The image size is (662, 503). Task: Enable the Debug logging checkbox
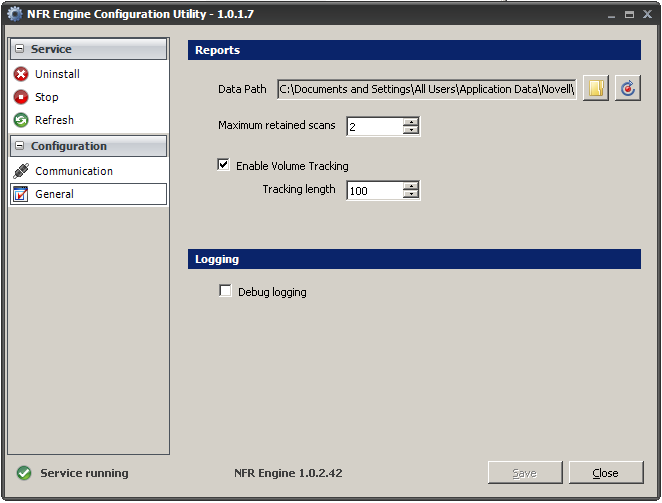click(x=225, y=291)
